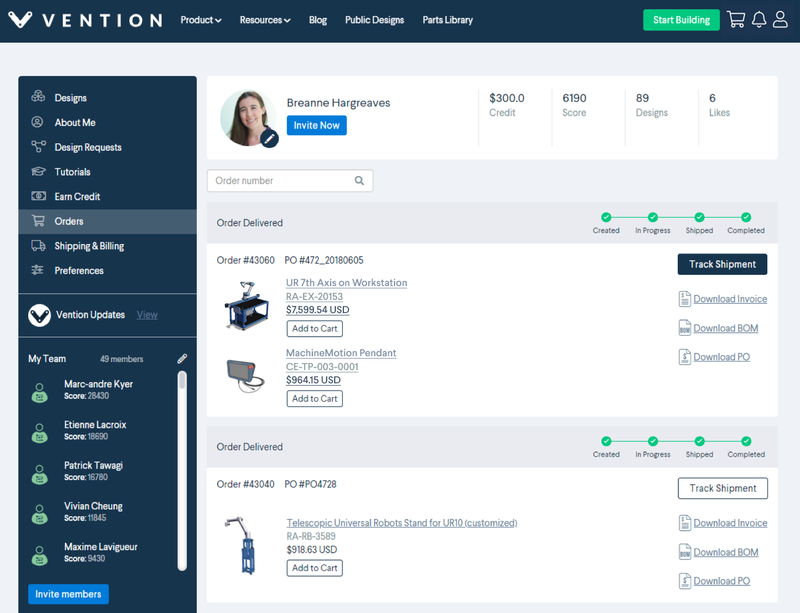The image size is (800, 613).
Task: Click the Designs cubes icon in sidebar
Action: coord(38,96)
